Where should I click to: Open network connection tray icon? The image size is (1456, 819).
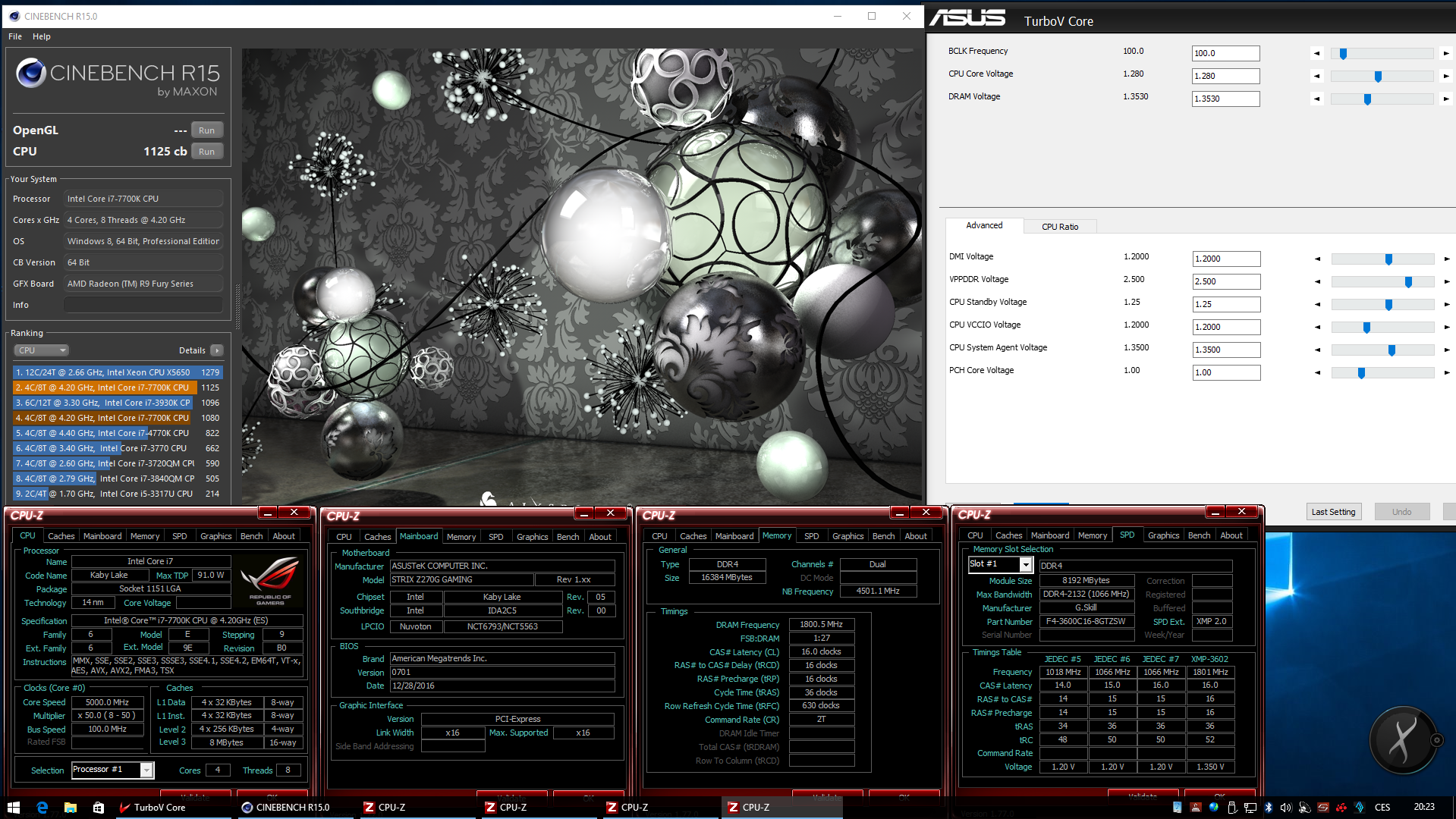pos(1250,808)
